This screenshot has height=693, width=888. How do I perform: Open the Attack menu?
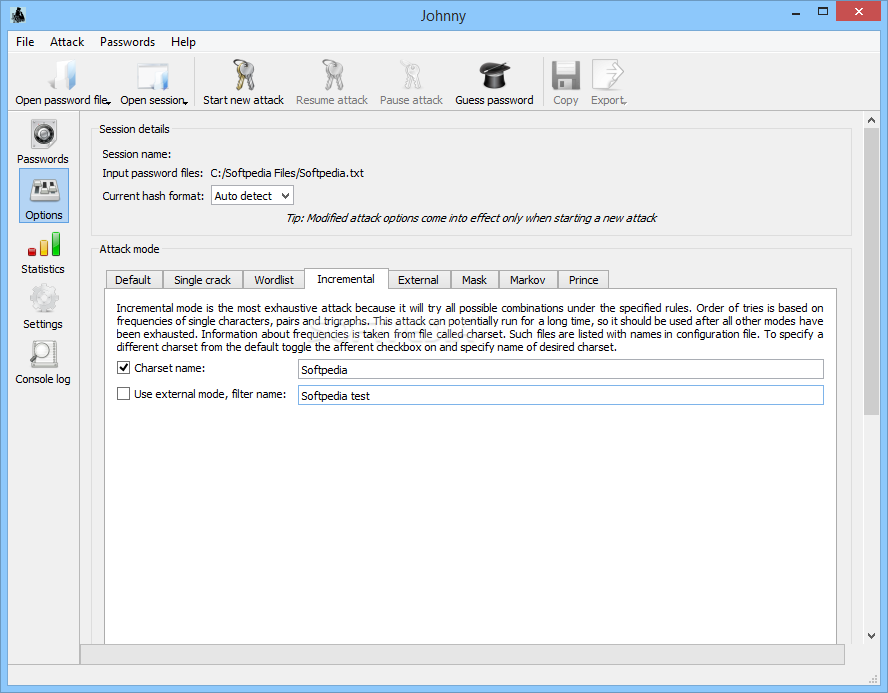click(67, 42)
